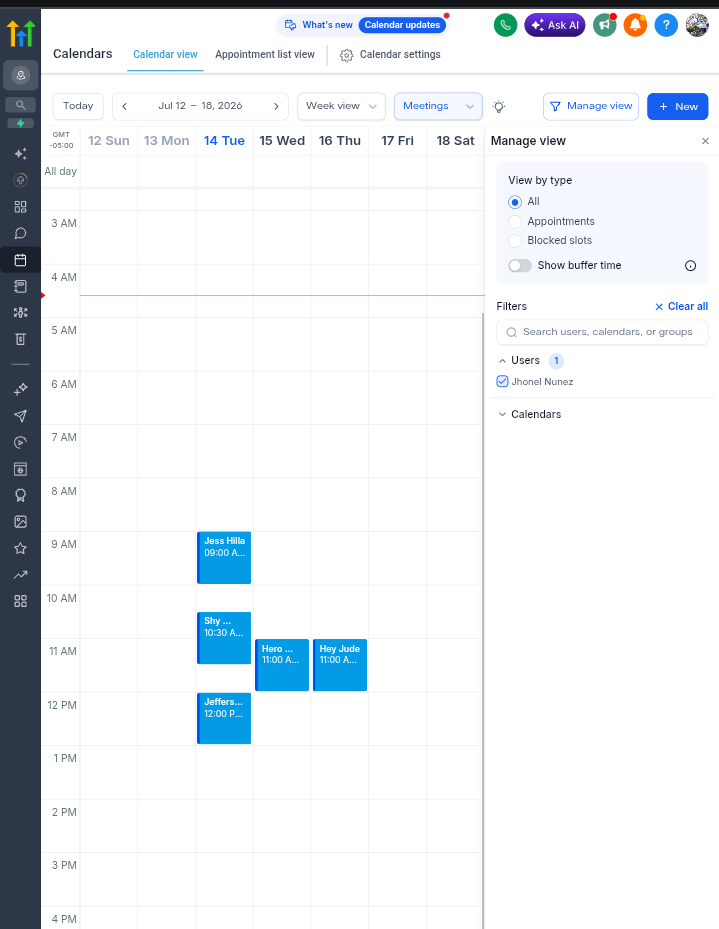Image resolution: width=719 pixels, height=929 pixels.
Task: Select the Appointments radio button
Action: click(515, 222)
